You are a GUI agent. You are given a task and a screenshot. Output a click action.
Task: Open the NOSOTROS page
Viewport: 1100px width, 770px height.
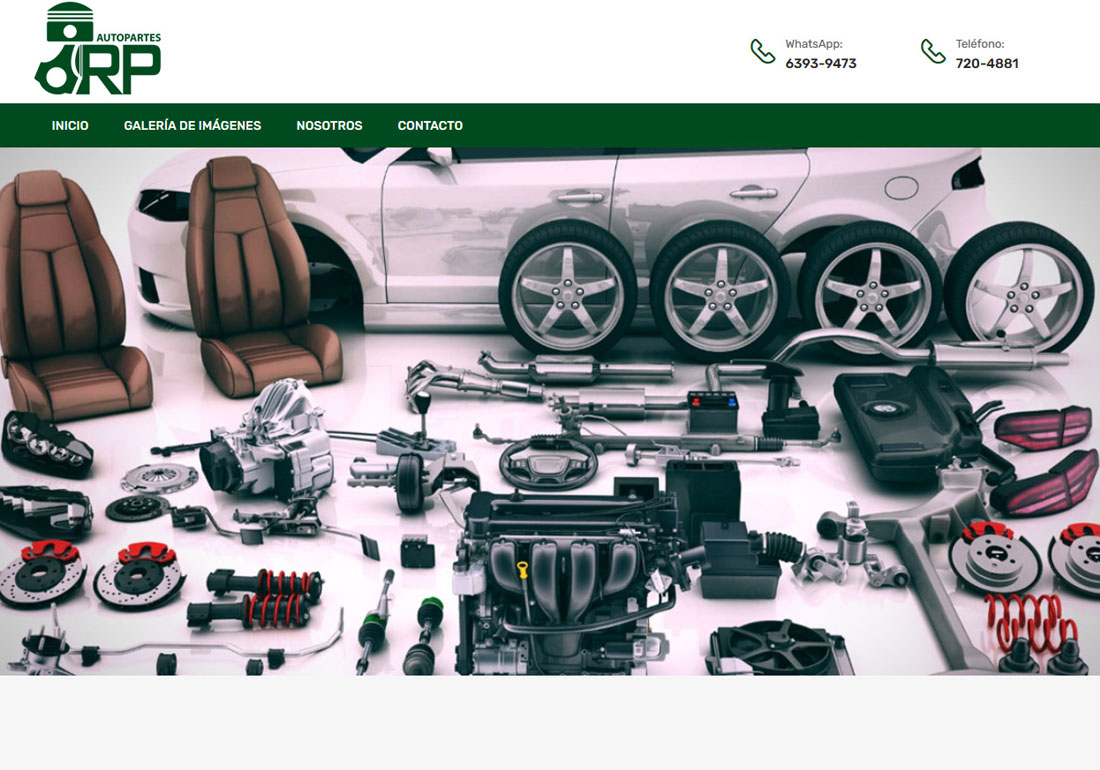coord(329,126)
